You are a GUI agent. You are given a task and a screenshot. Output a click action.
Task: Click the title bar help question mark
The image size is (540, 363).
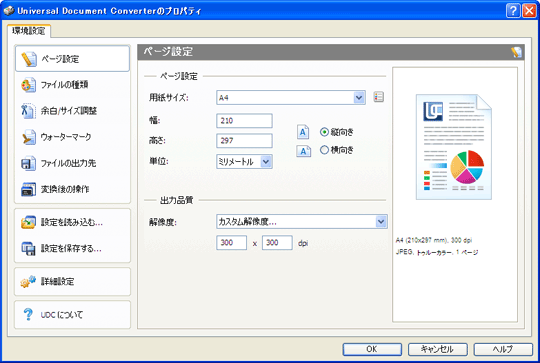(513, 11)
